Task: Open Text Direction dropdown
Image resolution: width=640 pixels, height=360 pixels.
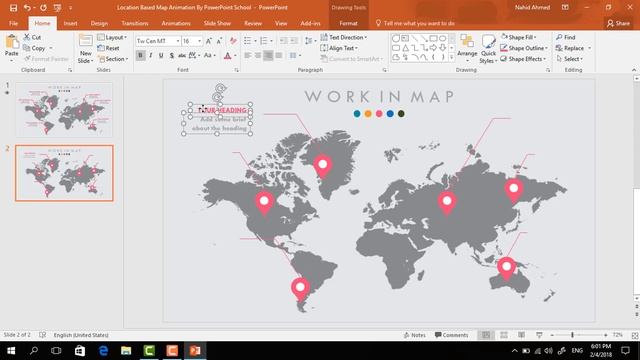Action: point(344,37)
